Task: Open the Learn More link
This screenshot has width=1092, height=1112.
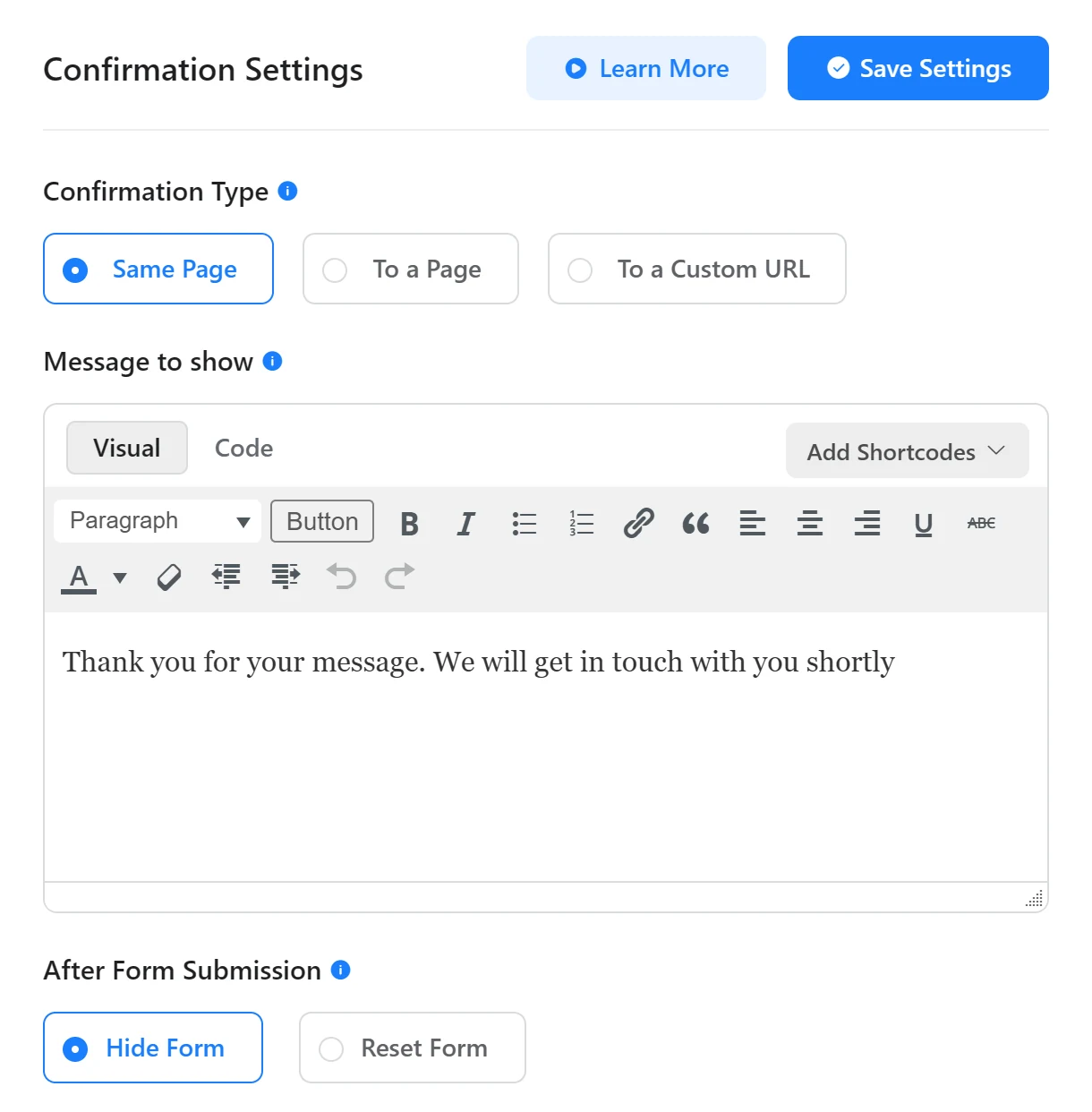Action: click(x=646, y=68)
